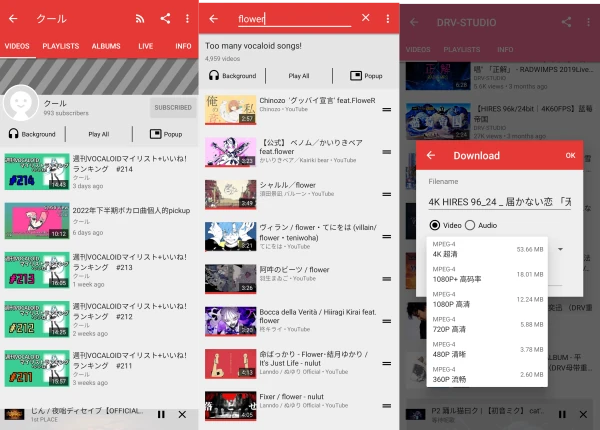The image size is (600, 430).
Task: Open クール channel videos in Popup
Action: pos(166,134)
